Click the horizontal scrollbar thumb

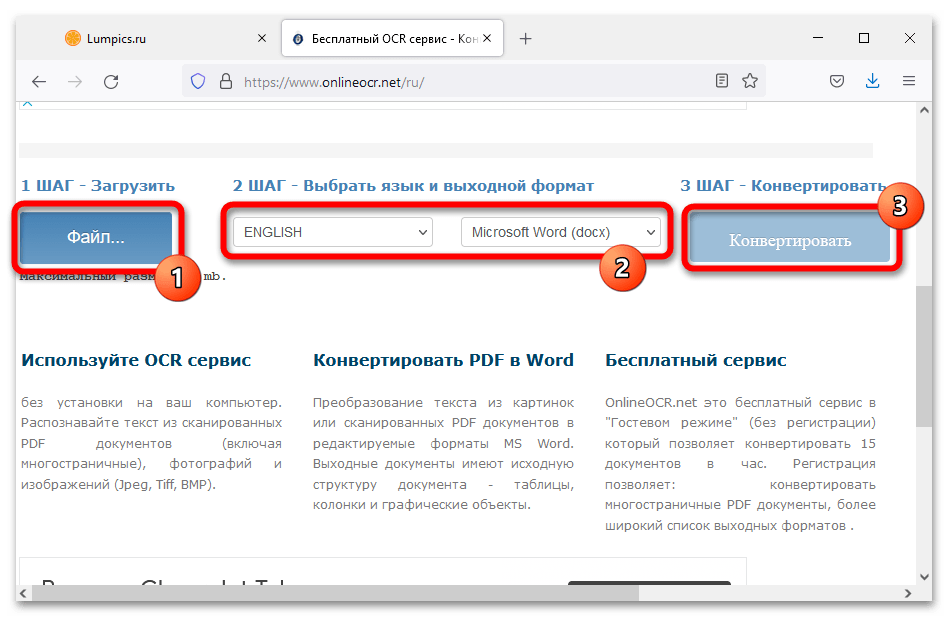click(336, 593)
